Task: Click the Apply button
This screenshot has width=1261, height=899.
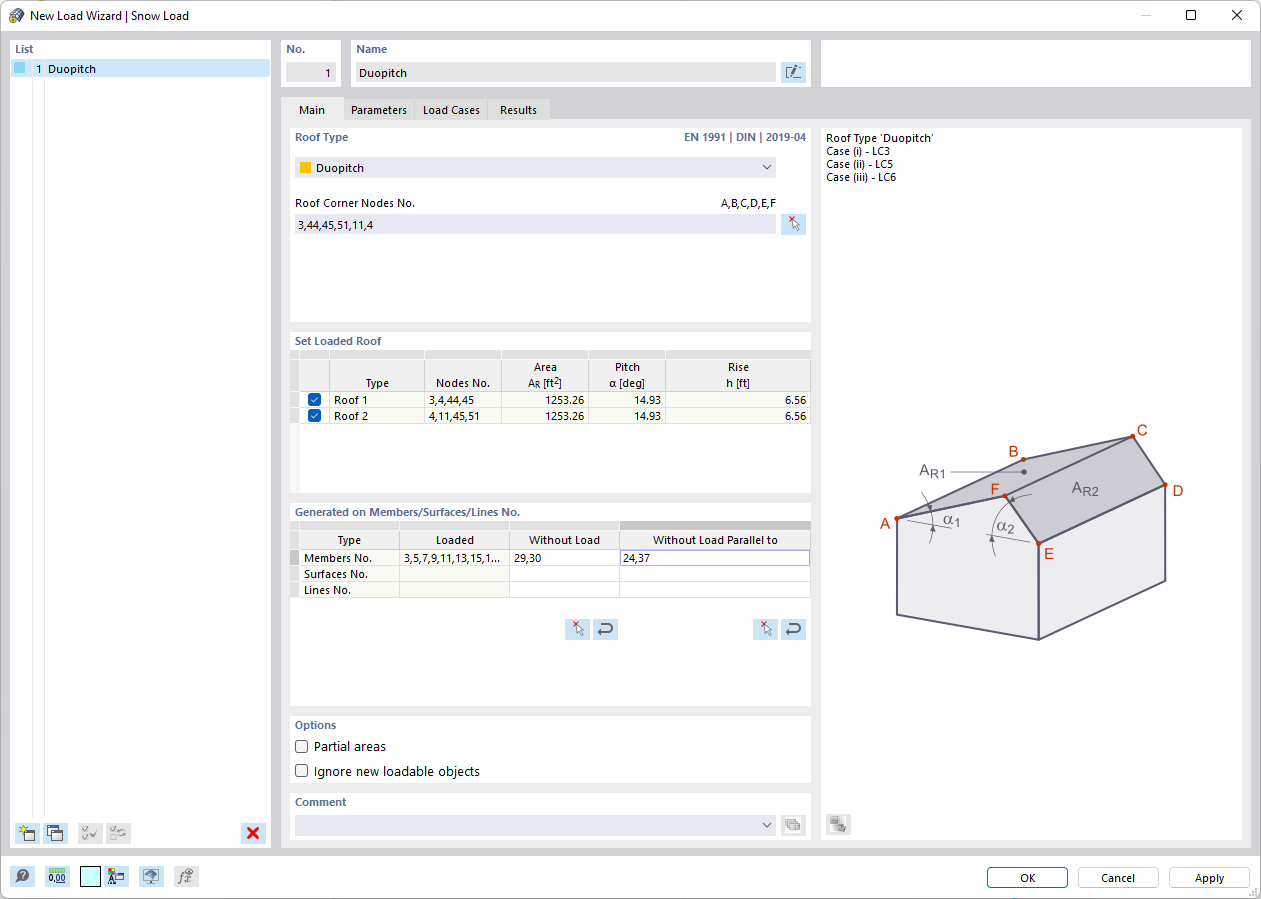Action: (1209, 878)
